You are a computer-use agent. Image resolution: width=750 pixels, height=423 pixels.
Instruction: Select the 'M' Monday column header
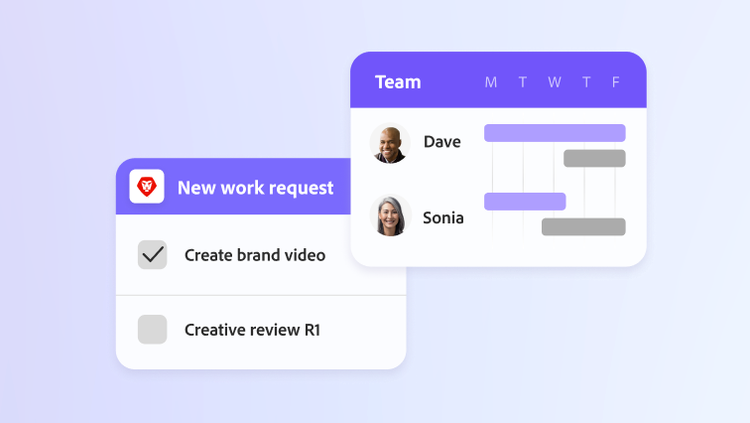tap(491, 82)
